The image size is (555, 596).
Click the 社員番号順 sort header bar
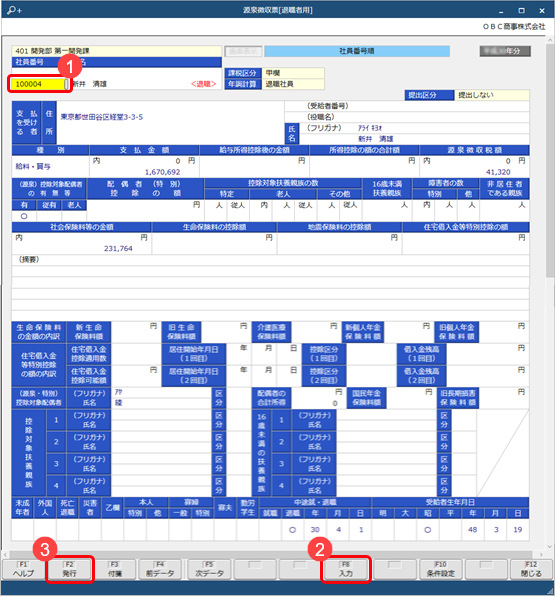[x=357, y=51]
